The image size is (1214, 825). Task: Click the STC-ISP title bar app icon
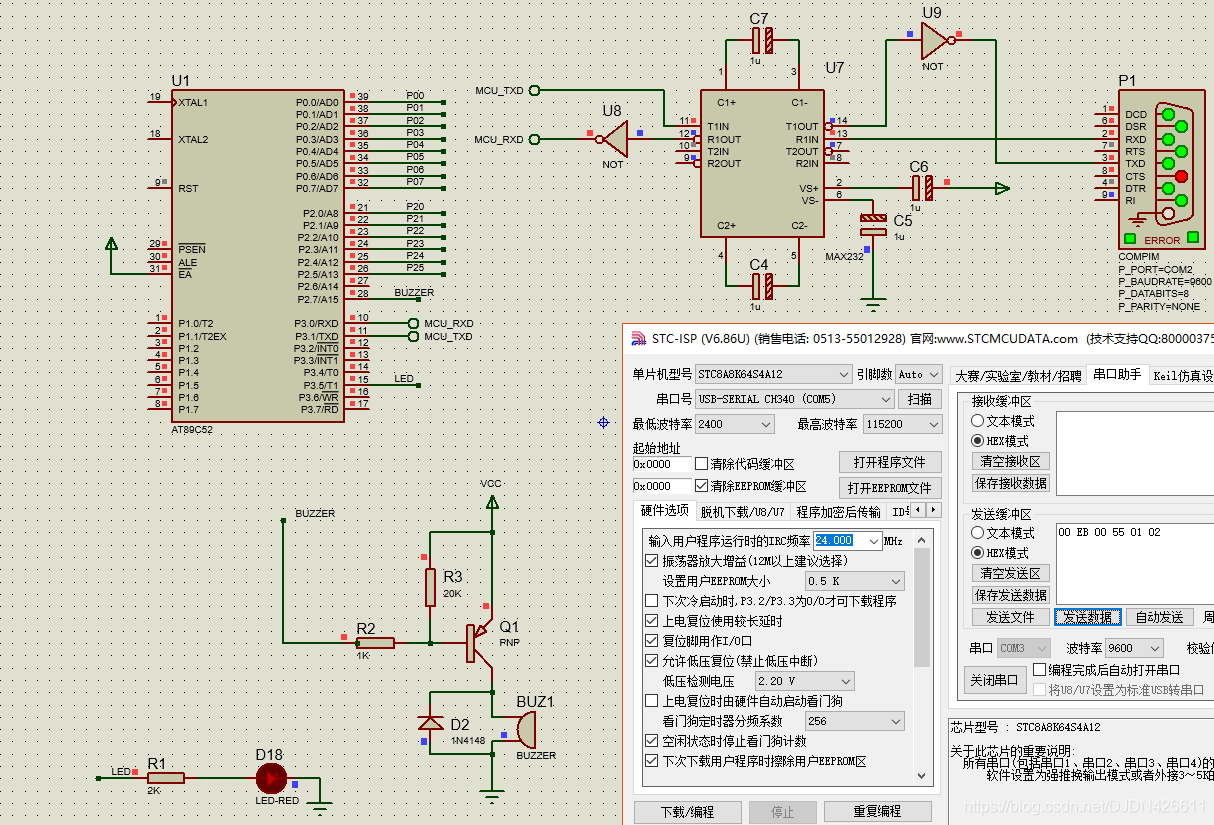[x=638, y=338]
